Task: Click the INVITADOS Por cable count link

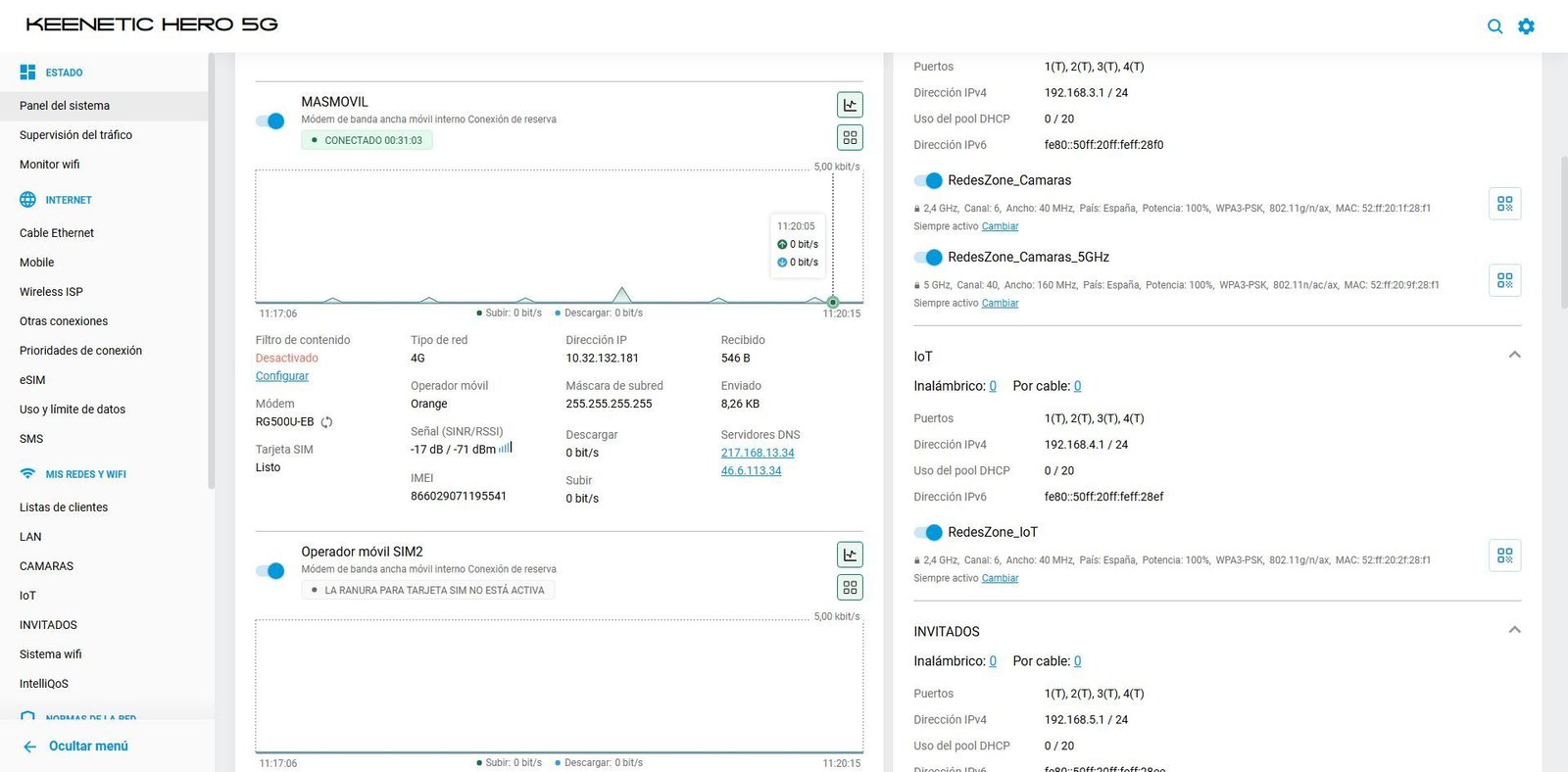Action: click(x=1078, y=661)
